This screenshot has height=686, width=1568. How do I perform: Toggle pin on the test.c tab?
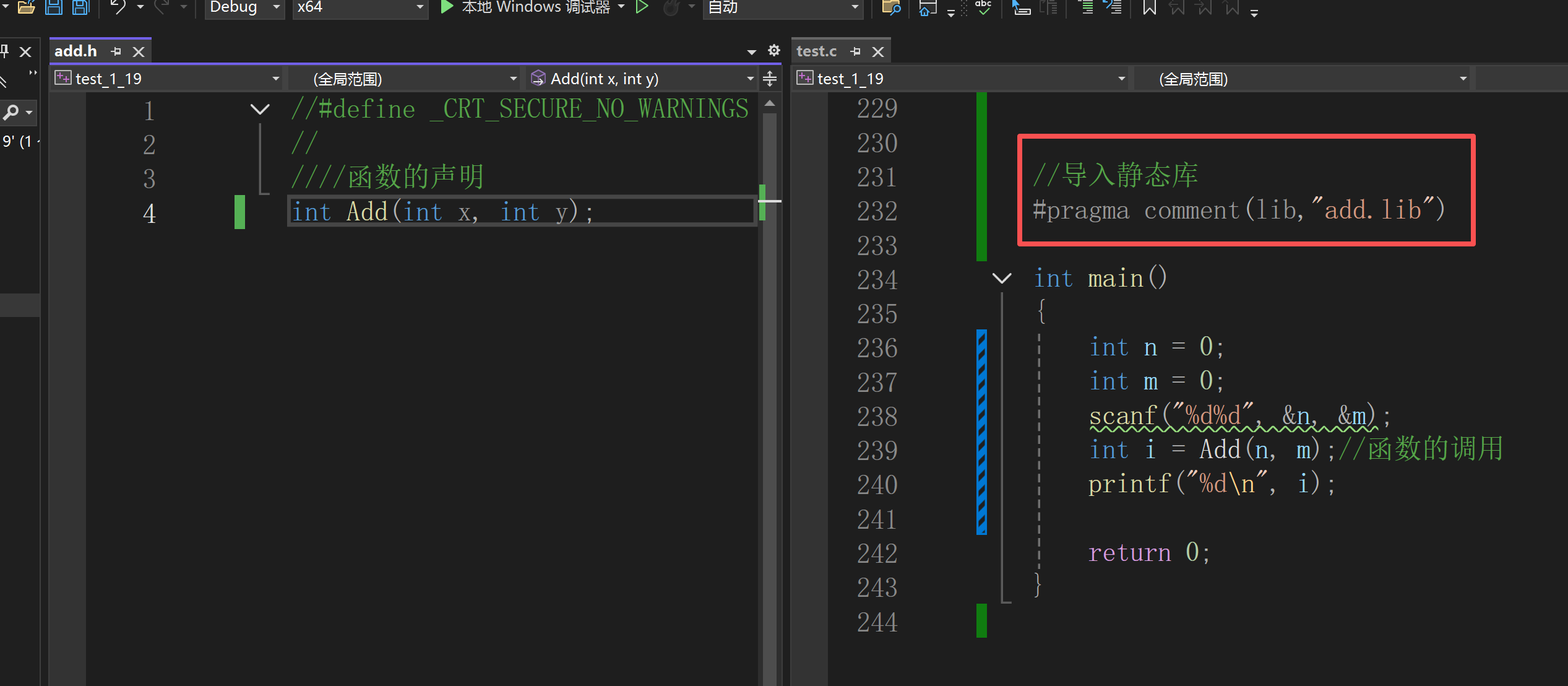855,51
